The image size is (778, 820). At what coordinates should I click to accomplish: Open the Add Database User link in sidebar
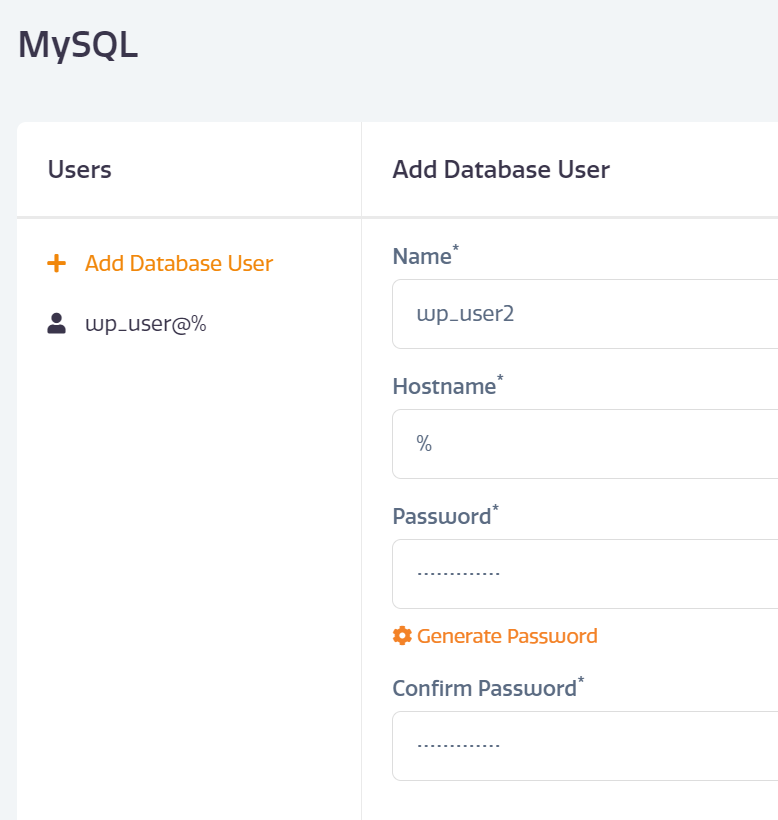pyautogui.click(x=179, y=263)
